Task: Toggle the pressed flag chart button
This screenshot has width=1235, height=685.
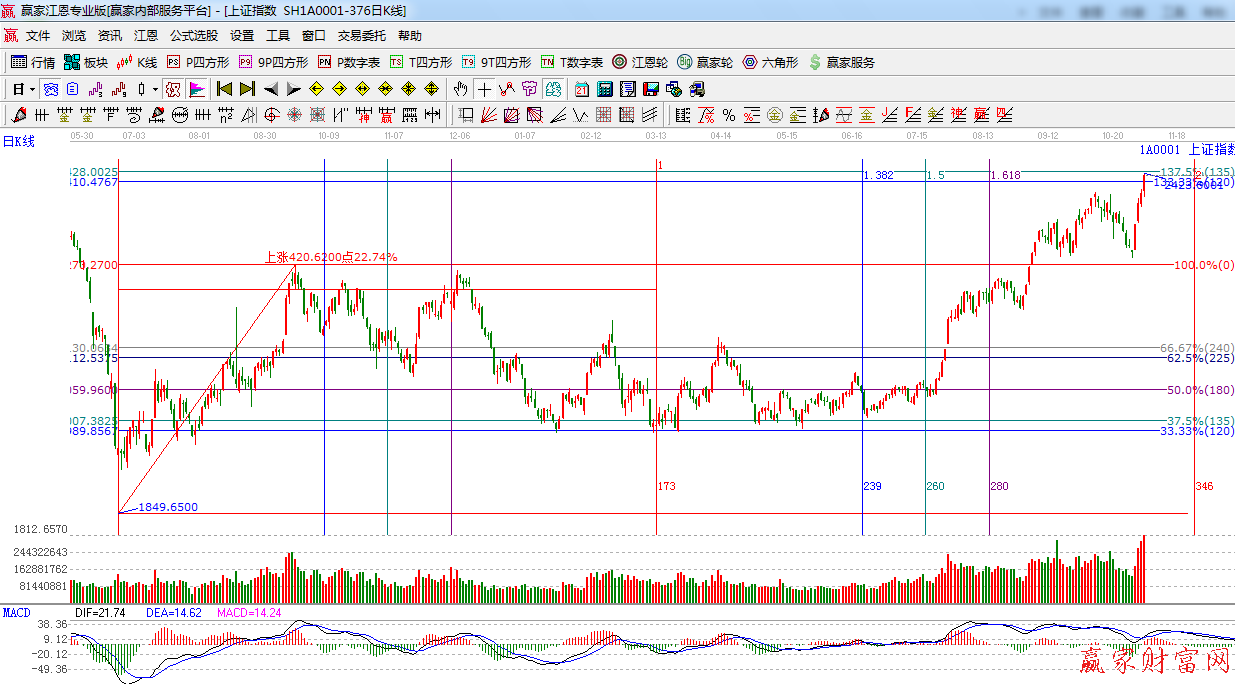Action: 197,89
